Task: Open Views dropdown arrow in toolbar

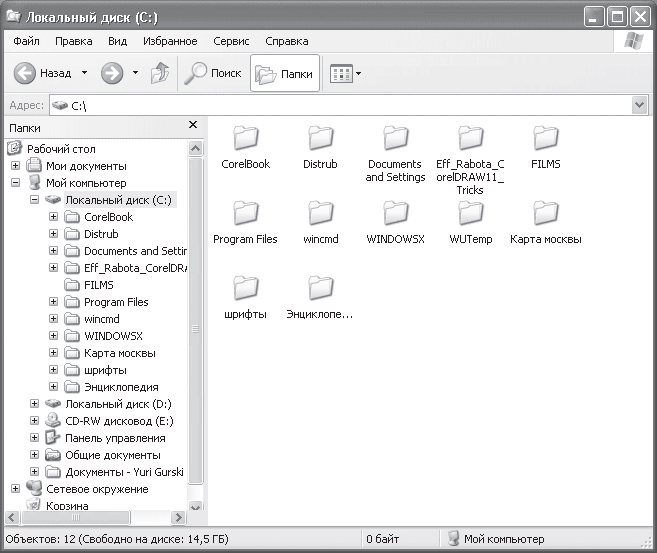Action: pos(358,74)
